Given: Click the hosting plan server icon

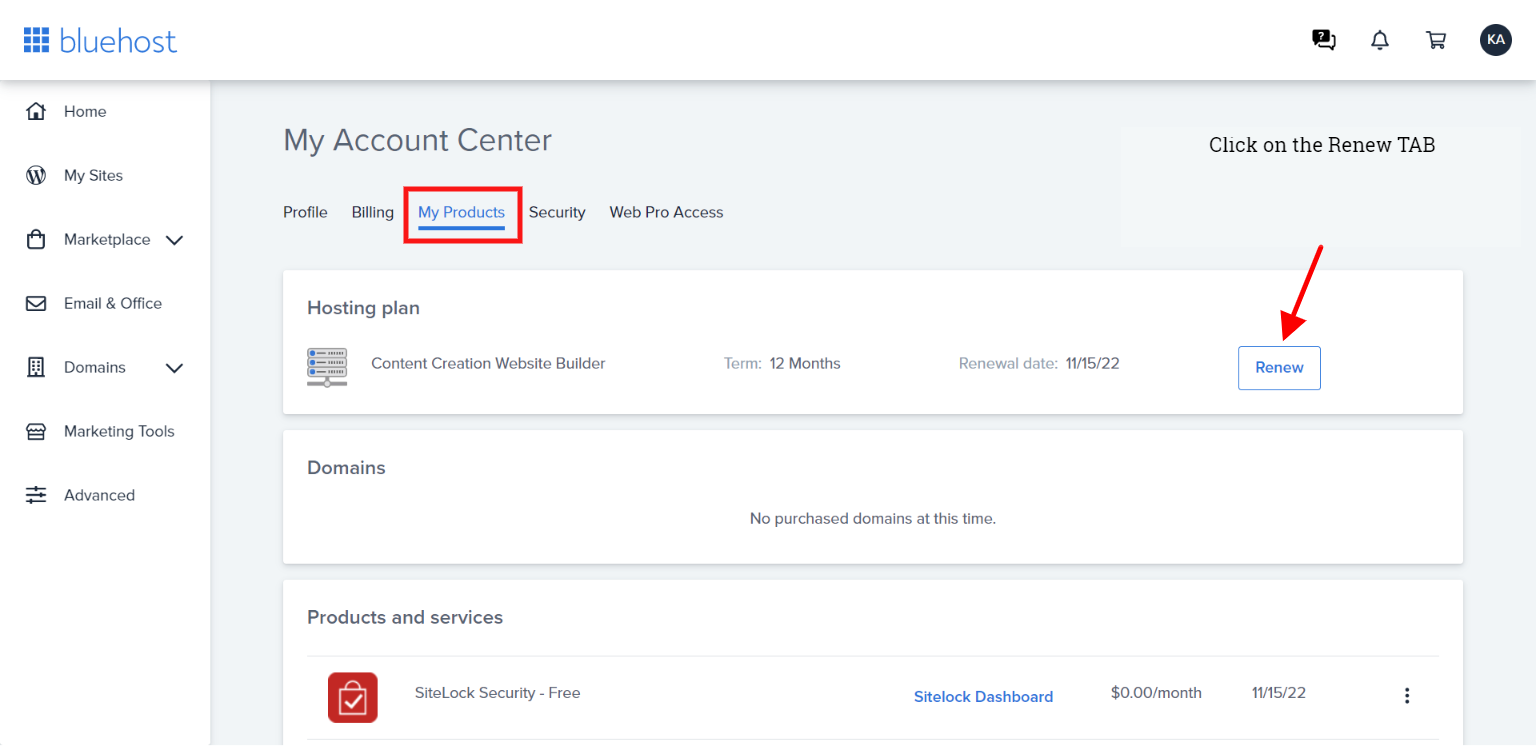Looking at the screenshot, I should [327, 367].
